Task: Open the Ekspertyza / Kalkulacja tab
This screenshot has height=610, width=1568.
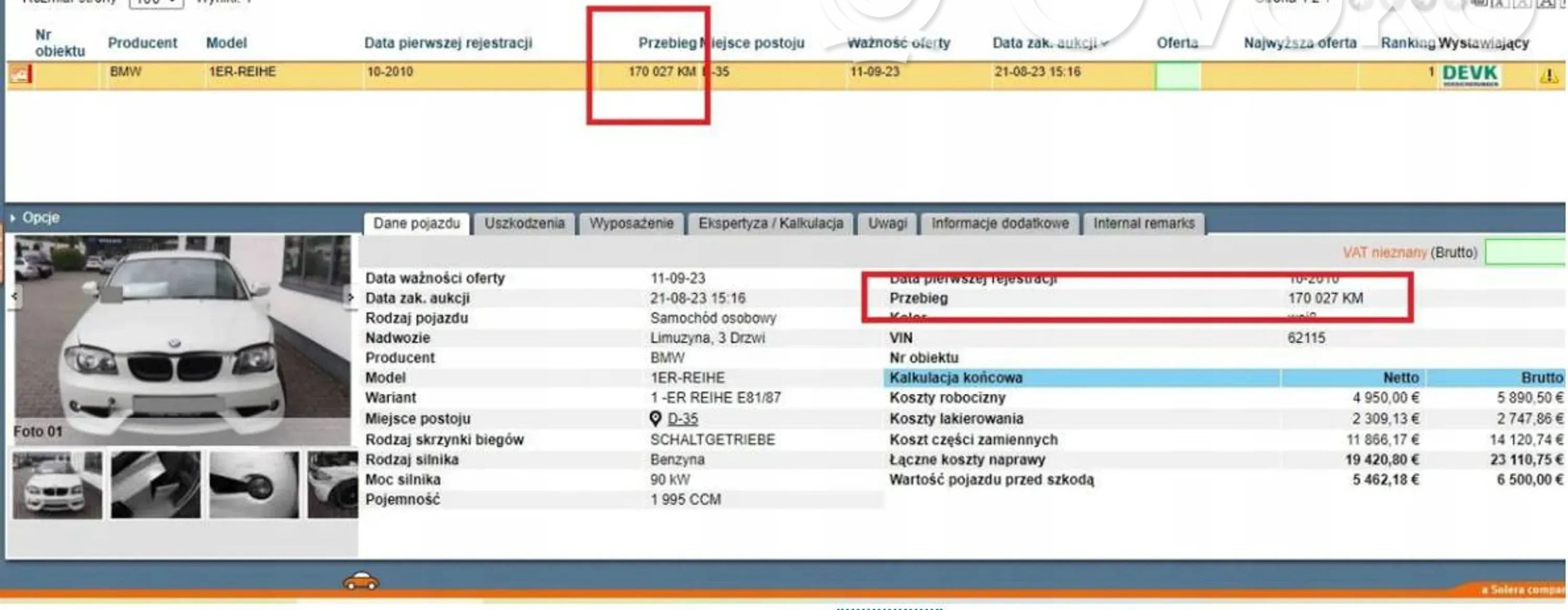Action: [770, 223]
